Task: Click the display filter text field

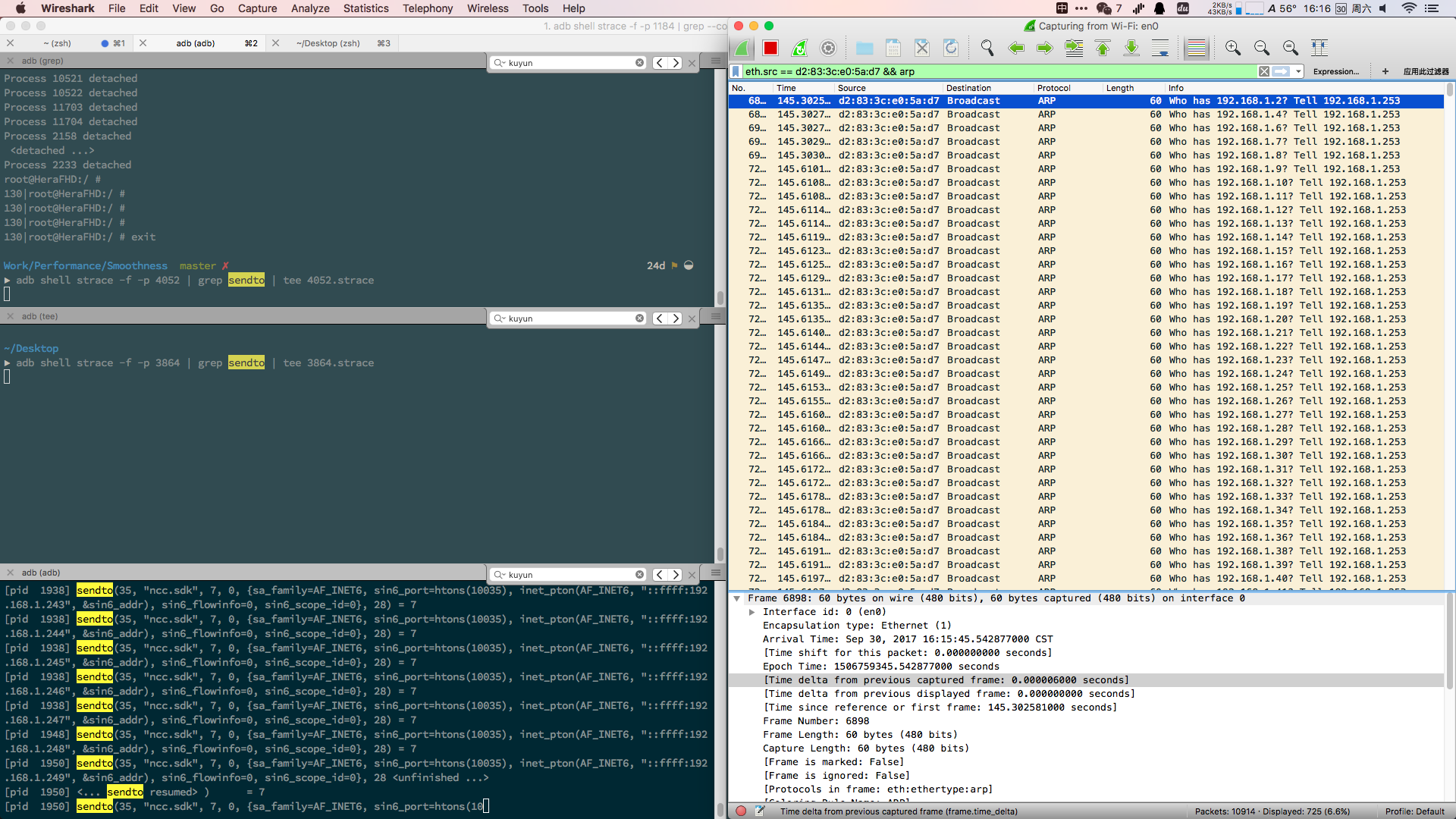Action: coord(986,71)
